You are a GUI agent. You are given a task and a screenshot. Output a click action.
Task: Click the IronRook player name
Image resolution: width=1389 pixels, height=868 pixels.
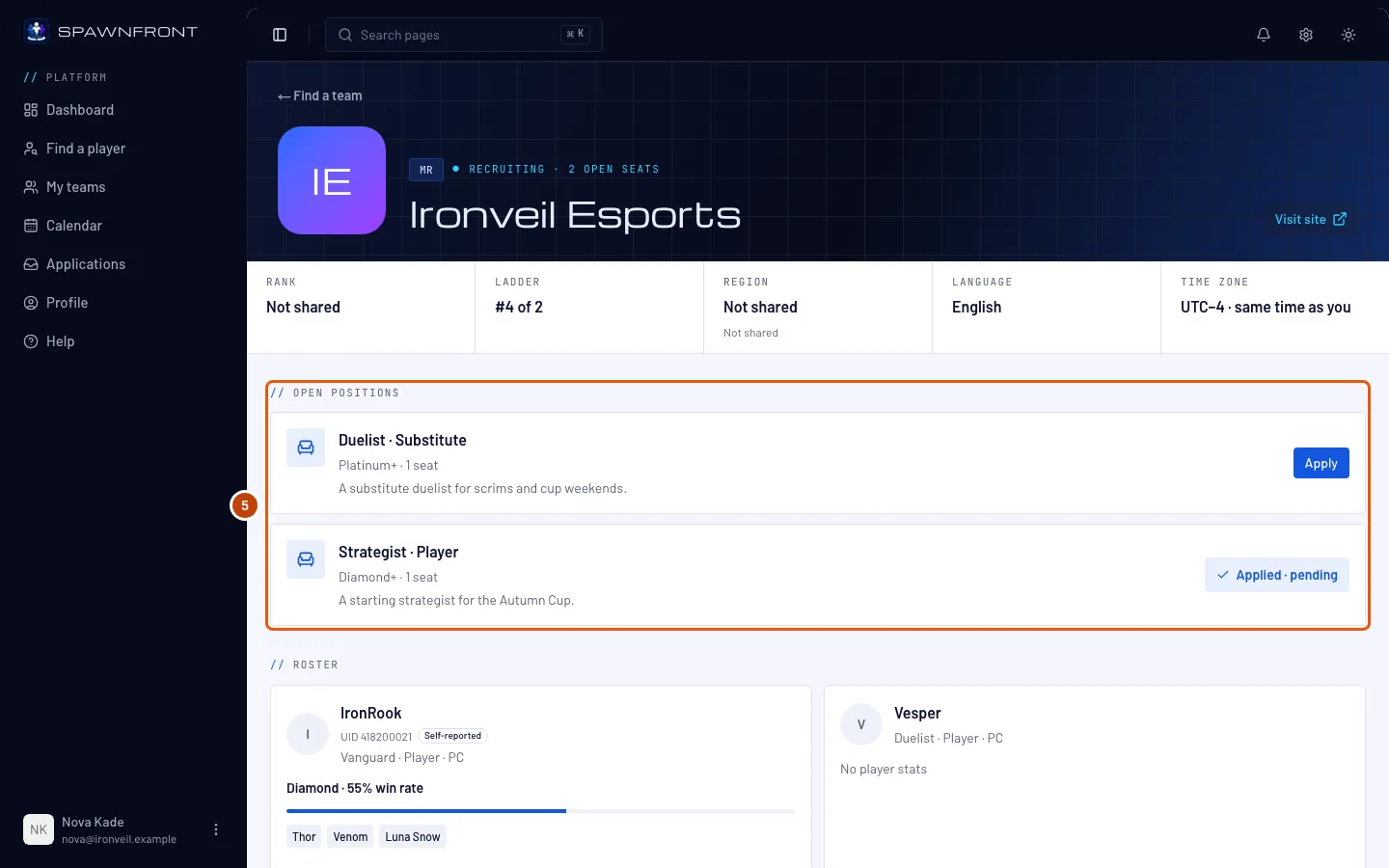pos(371,713)
